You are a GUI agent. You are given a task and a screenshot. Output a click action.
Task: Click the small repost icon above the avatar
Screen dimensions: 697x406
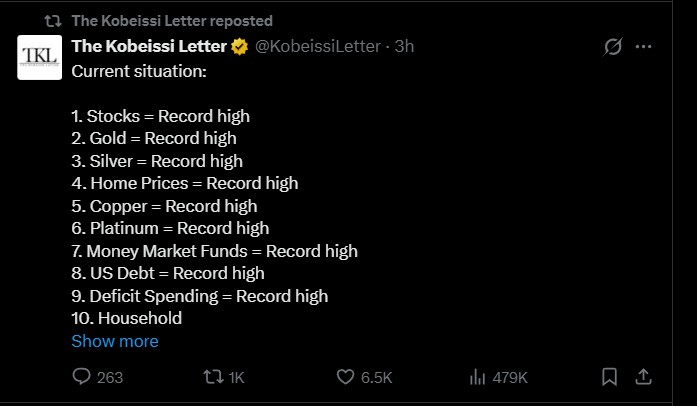click(x=54, y=21)
